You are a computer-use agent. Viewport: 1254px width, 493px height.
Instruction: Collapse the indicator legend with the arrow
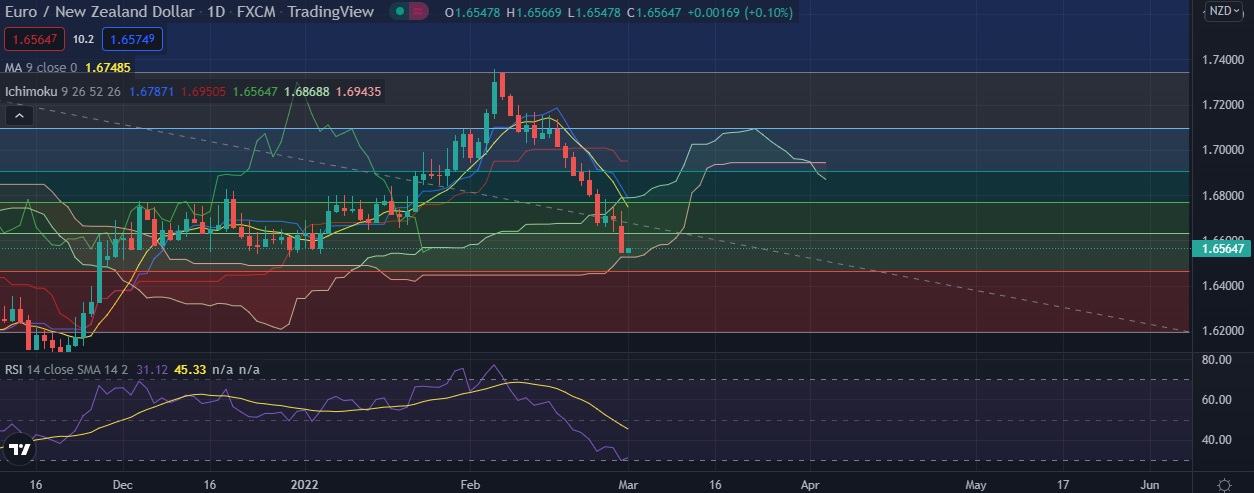(x=17, y=116)
